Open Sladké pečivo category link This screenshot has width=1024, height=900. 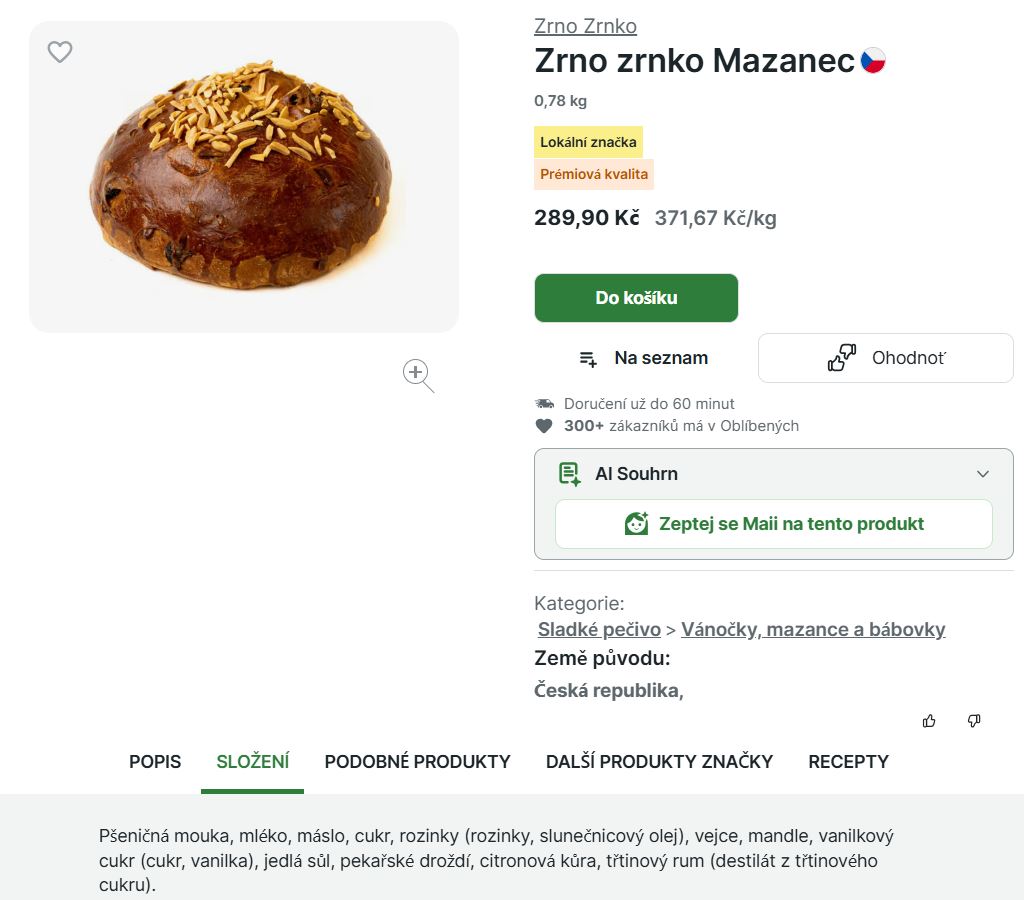(x=599, y=630)
